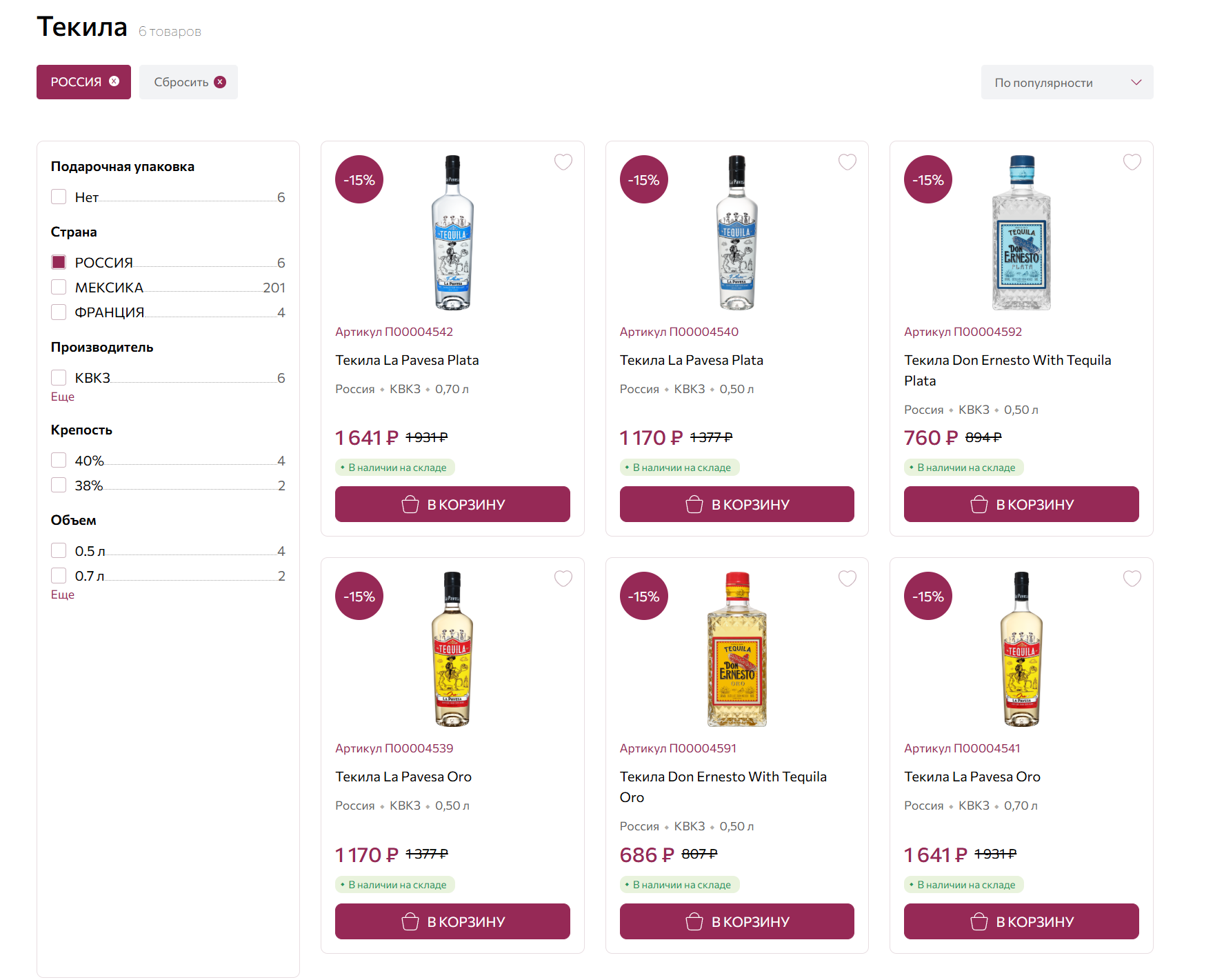The image size is (1224, 980).
Task: Favorite the La Pavesa Plata 0,70 л heart
Action: pos(563,162)
